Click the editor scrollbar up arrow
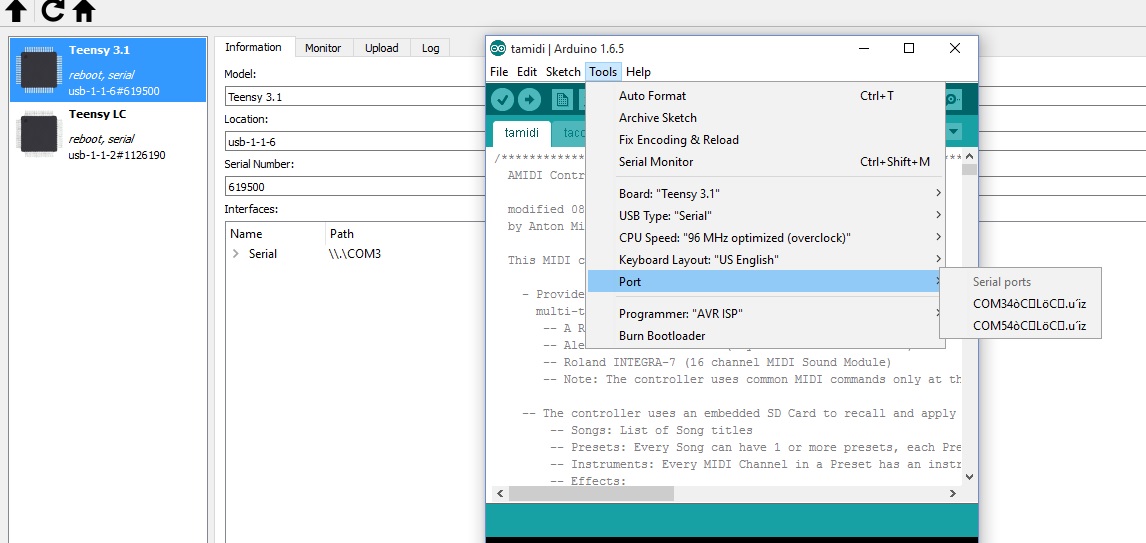 click(969, 156)
